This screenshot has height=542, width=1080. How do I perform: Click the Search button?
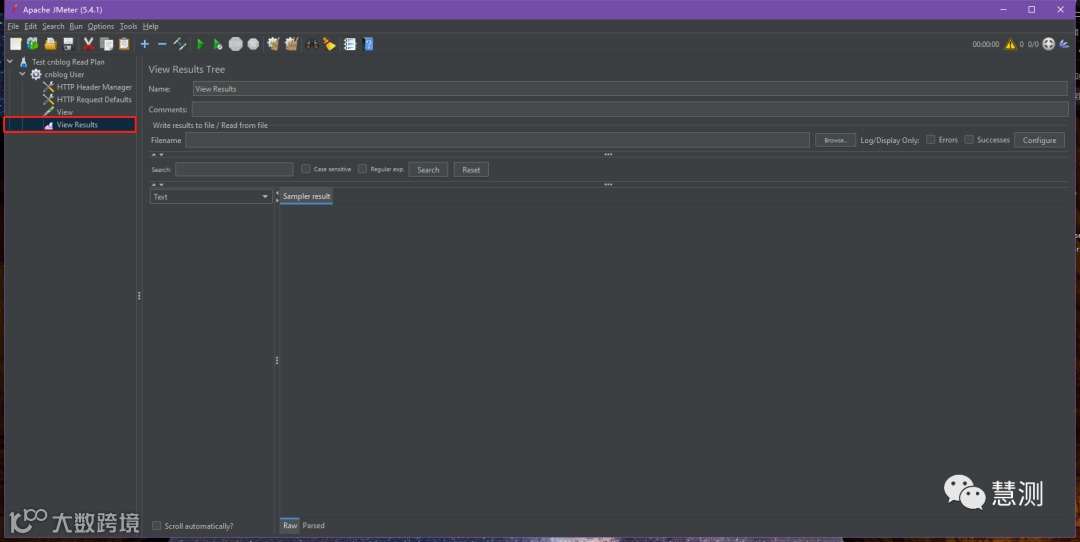[428, 169]
